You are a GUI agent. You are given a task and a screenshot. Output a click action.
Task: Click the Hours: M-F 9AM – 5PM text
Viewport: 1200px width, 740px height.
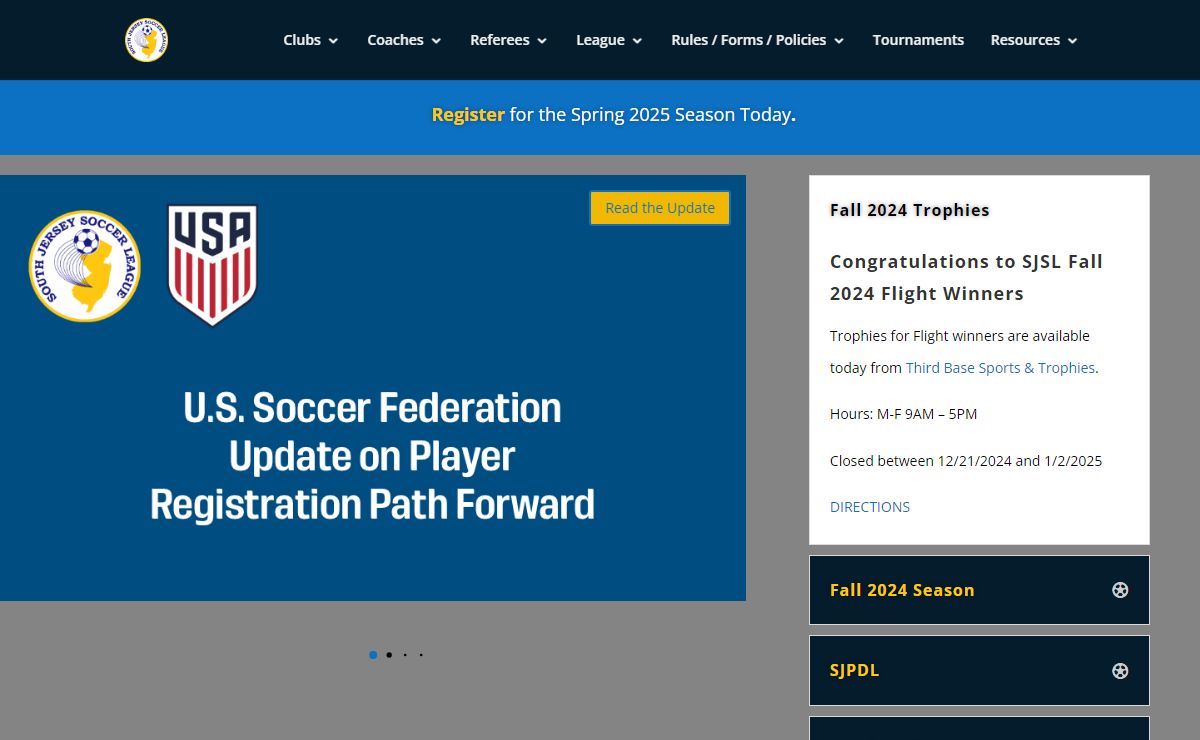coord(904,414)
